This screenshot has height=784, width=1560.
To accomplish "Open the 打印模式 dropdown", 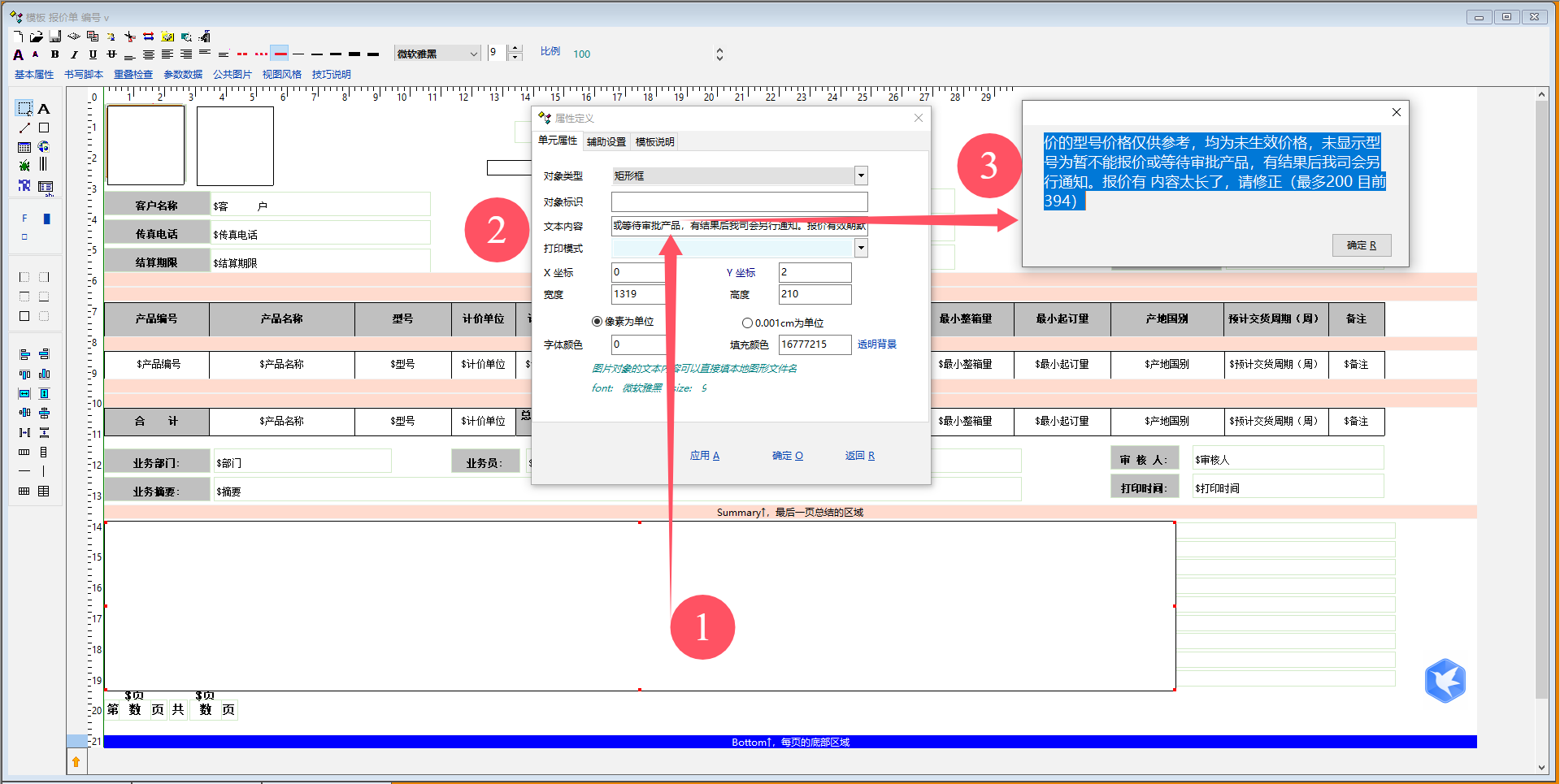I will (861, 249).
